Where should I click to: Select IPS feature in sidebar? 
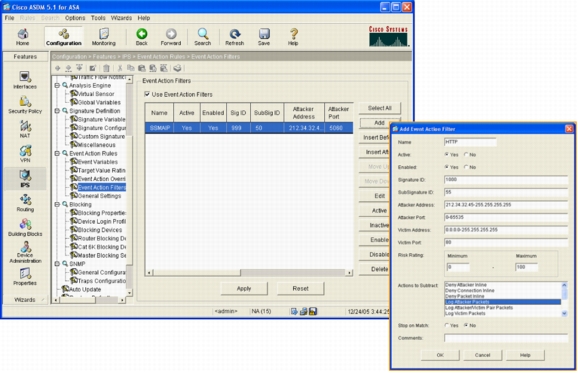pyautogui.click(x=25, y=179)
